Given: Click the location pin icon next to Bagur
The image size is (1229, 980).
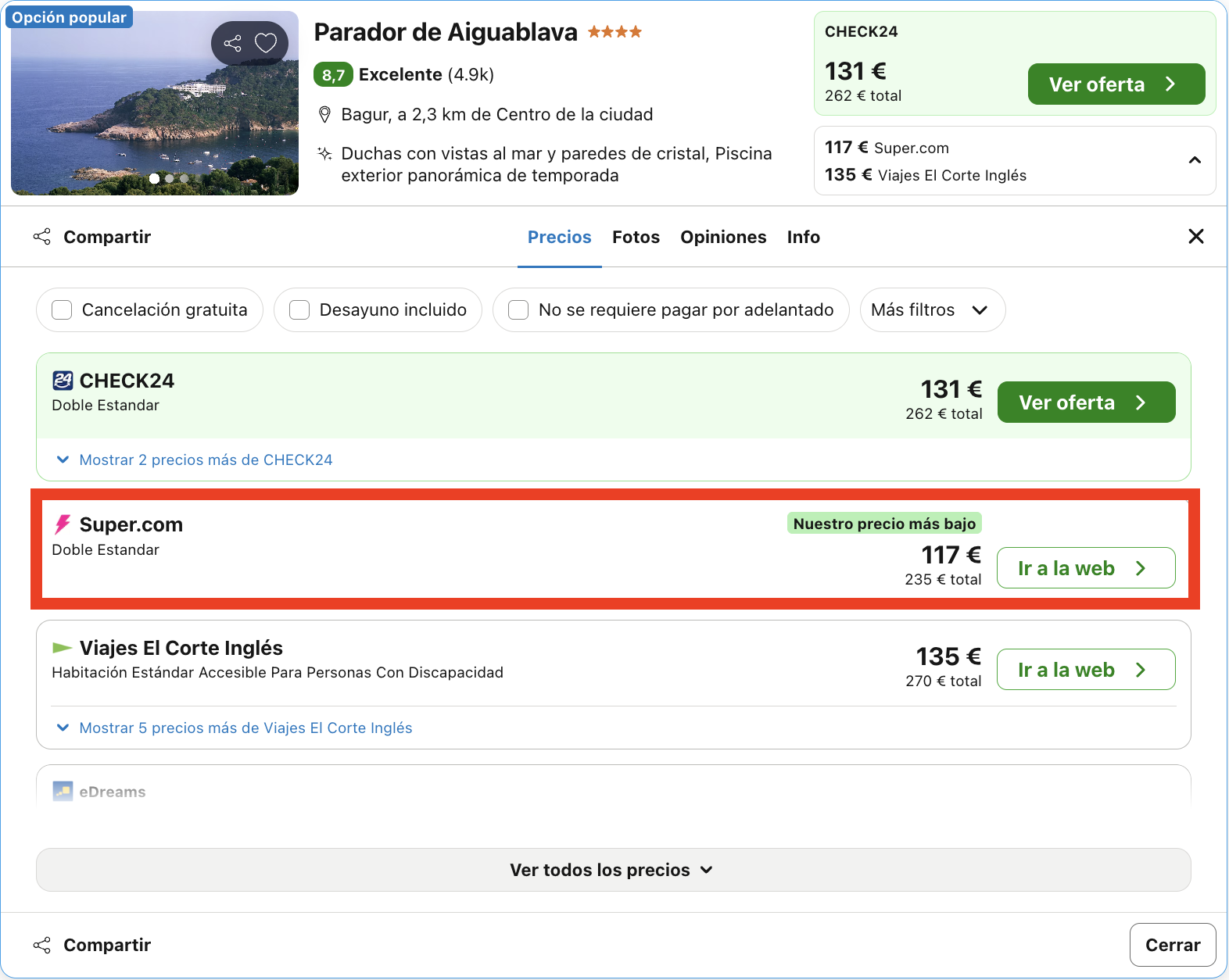Looking at the screenshot, I should [x=325, y=115].
